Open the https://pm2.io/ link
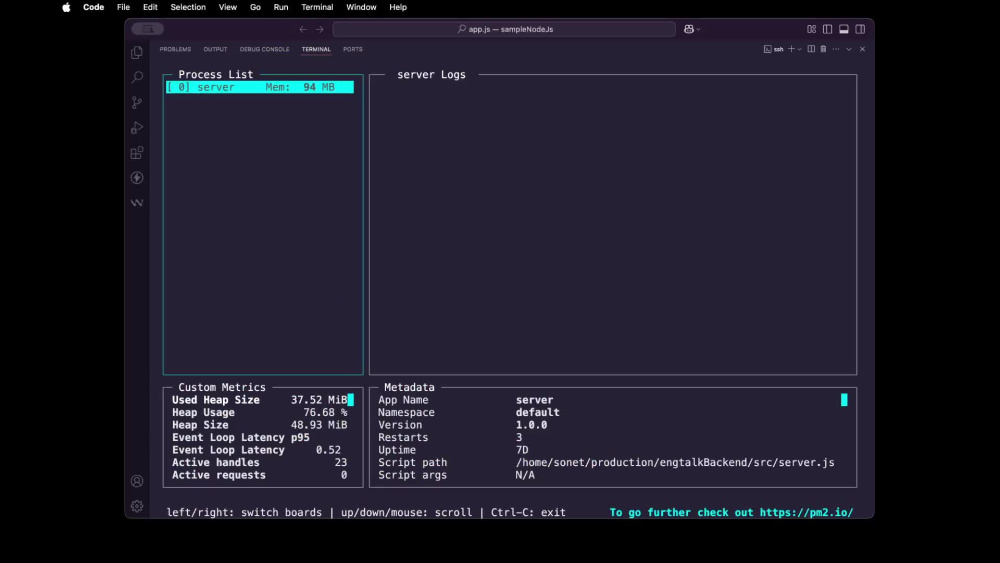 (806, 513)
